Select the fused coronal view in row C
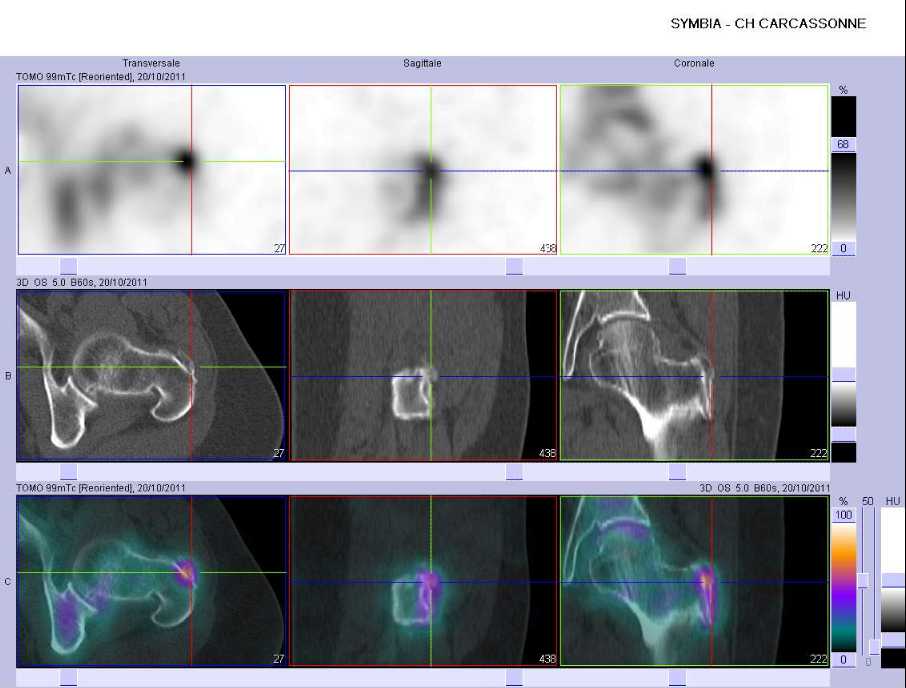Viewport: 906px width, 688px height. click(694, 581)
